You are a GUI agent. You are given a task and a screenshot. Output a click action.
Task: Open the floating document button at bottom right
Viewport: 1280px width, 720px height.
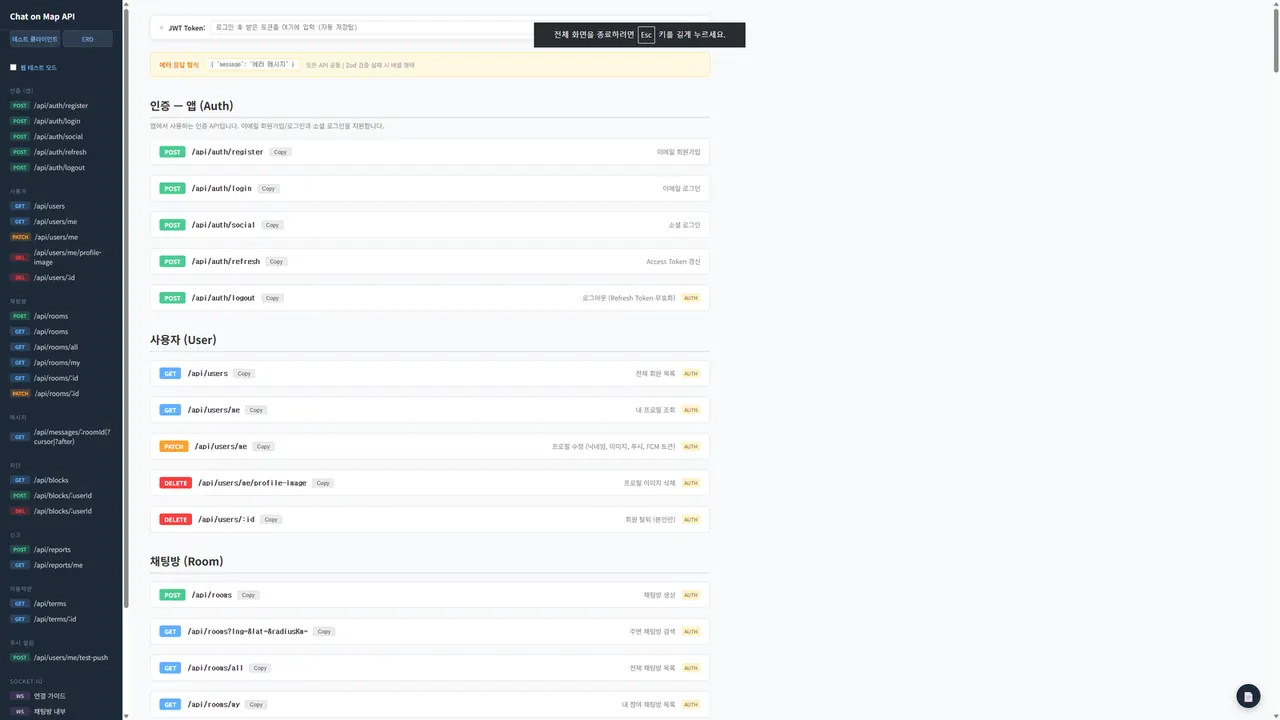tap(1248, 696)
